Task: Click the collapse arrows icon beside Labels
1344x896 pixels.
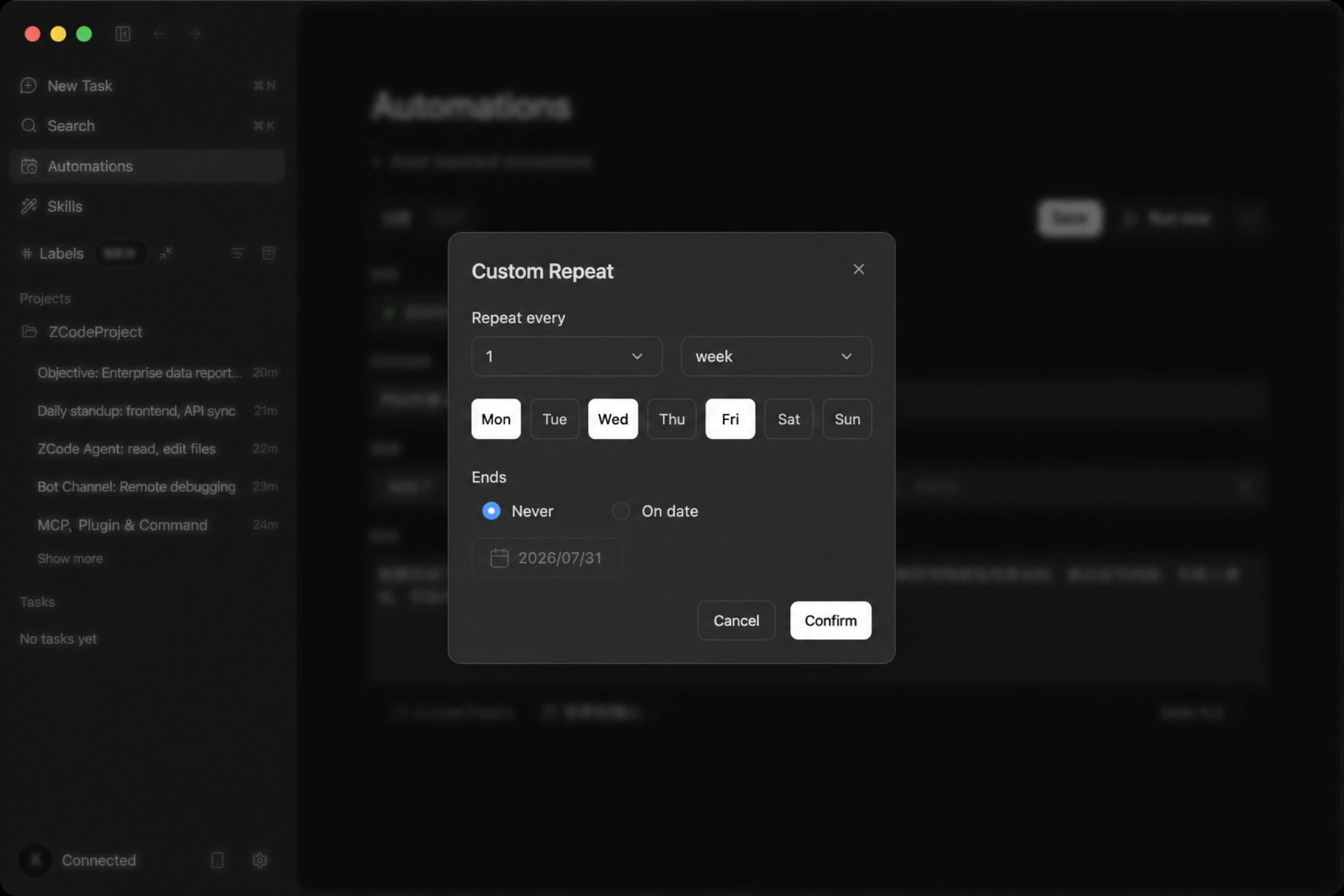Action: point(166,253)
